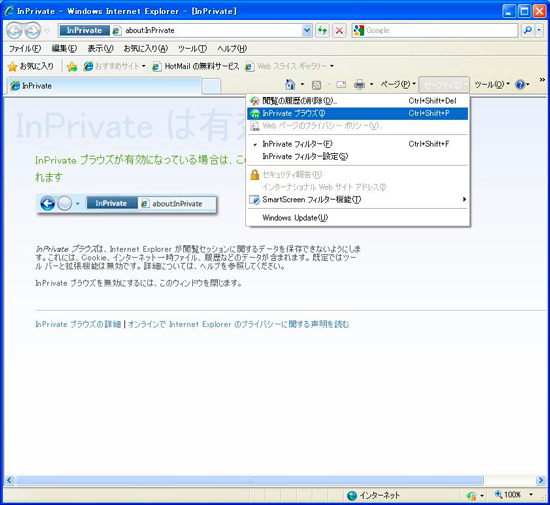Click the Internet Explorer privacy statement link
550x505 pixels.
tap(238, 324)
